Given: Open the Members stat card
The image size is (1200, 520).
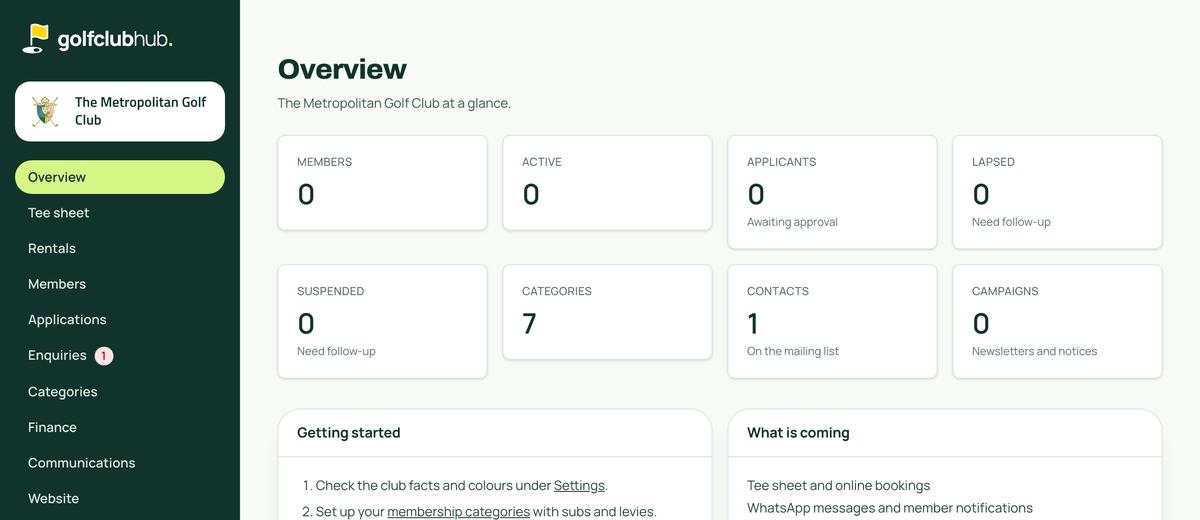Looking at the screenshot, I should click(x=382, y=183).
